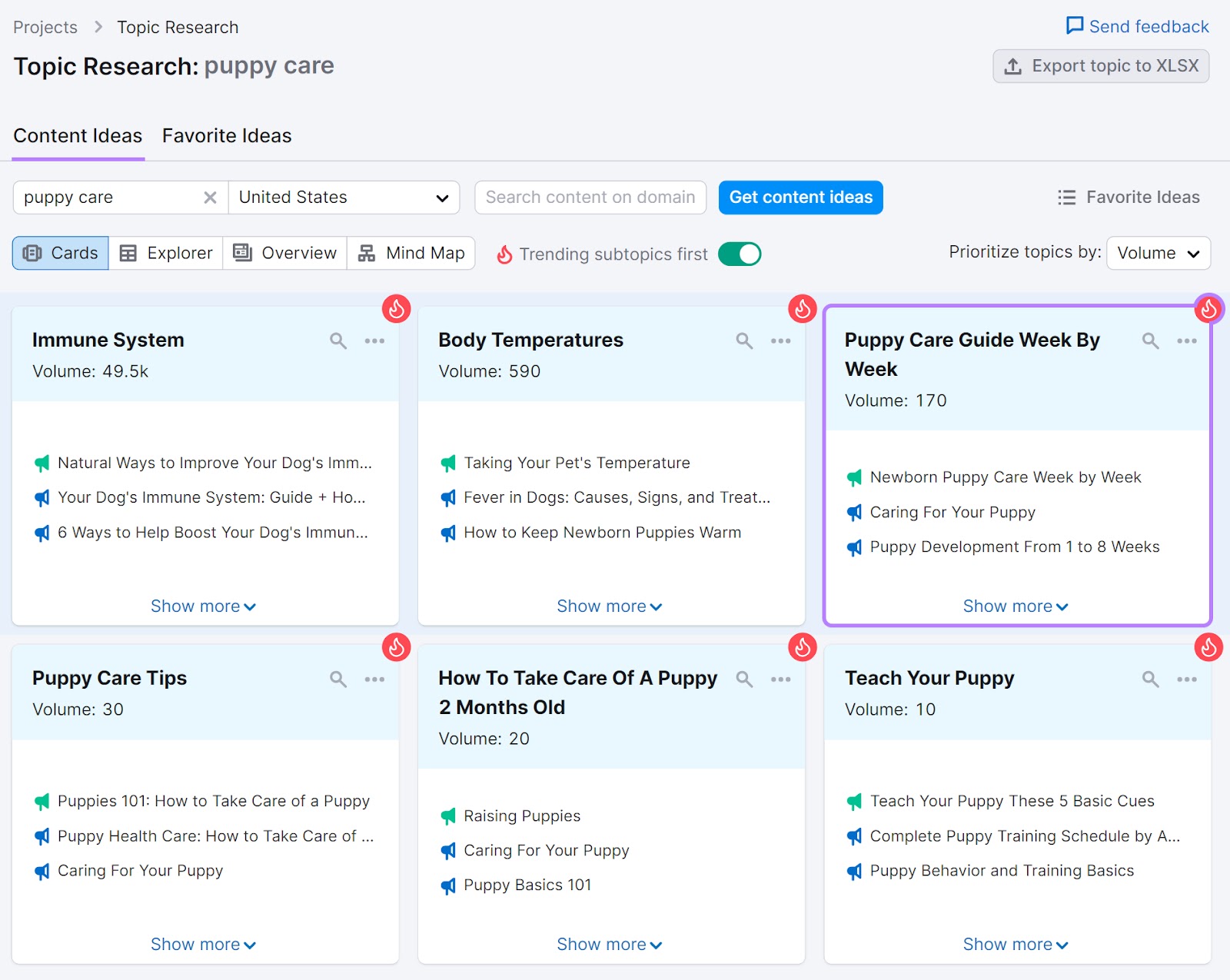Click the search magnifier on Immune System card

337,341
